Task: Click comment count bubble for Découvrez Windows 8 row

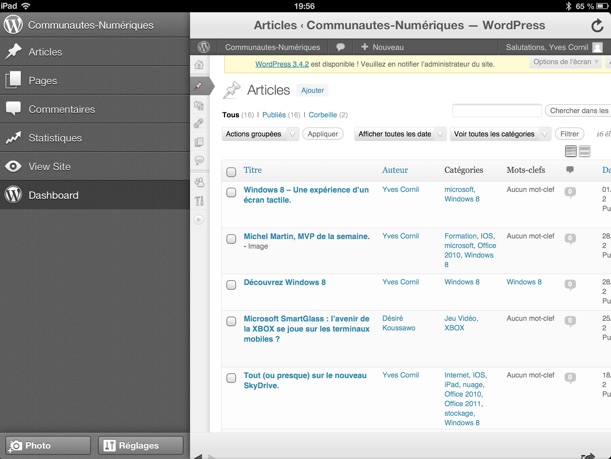Action: click(570, 285)
